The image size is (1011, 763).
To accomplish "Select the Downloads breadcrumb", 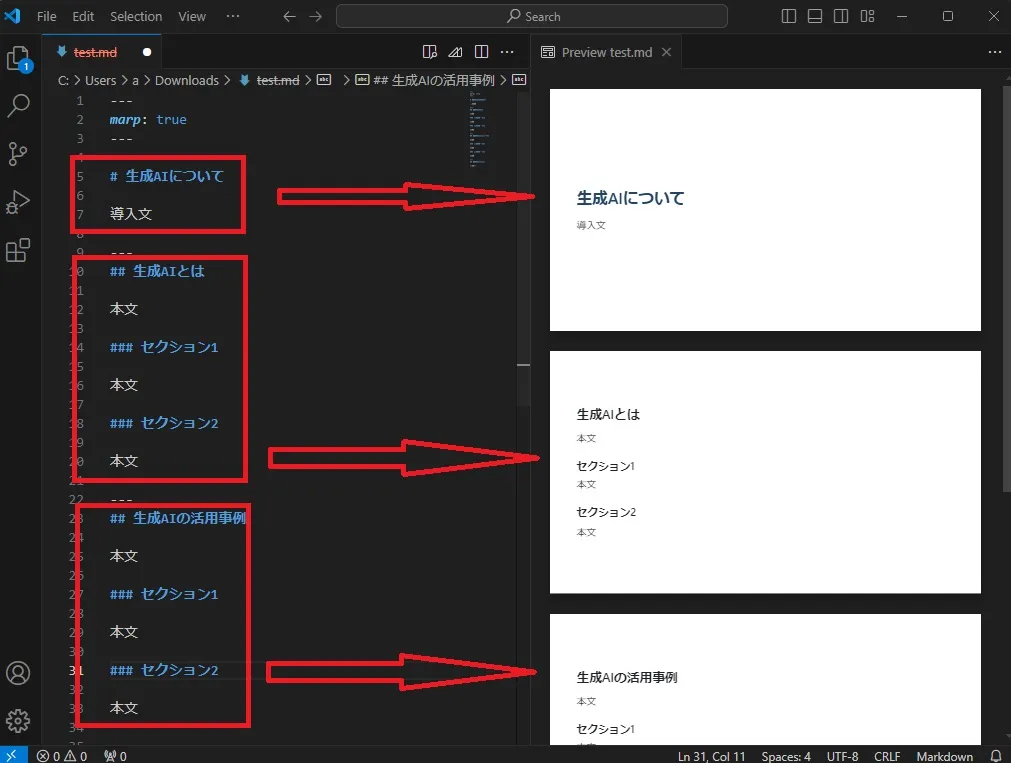I will click(x=187, y=80).
